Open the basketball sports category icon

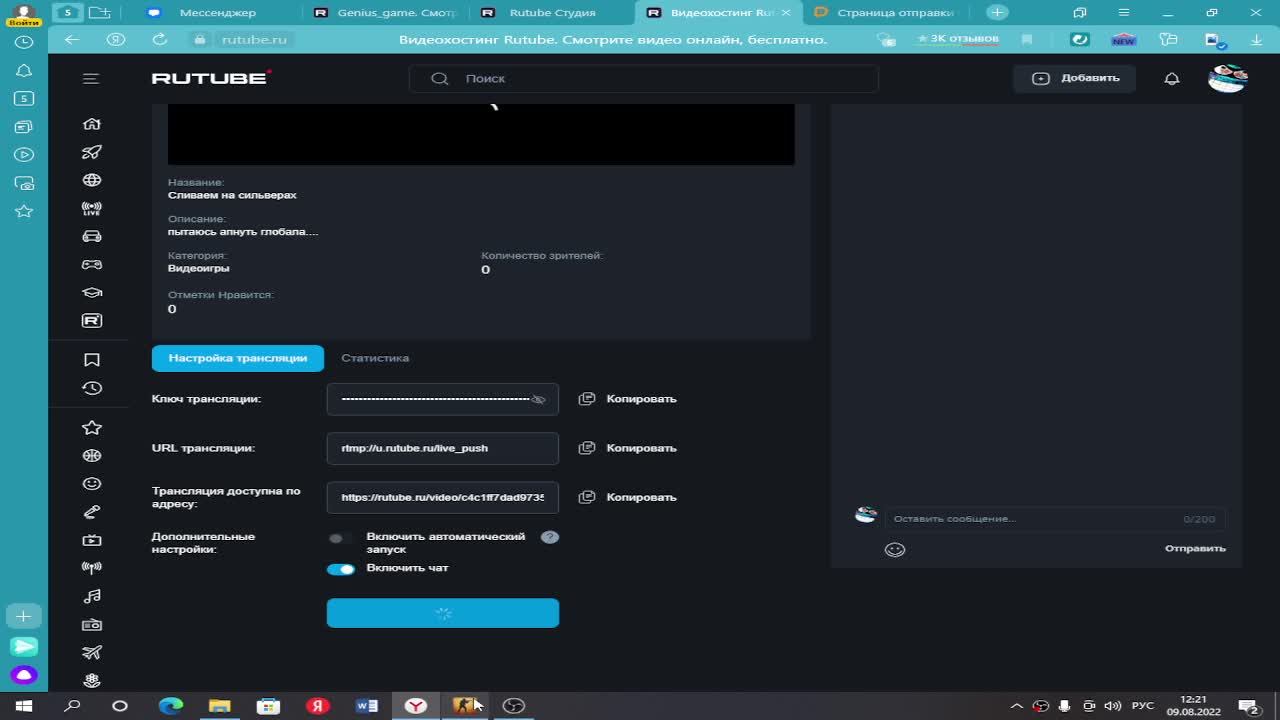coord(92,455)
